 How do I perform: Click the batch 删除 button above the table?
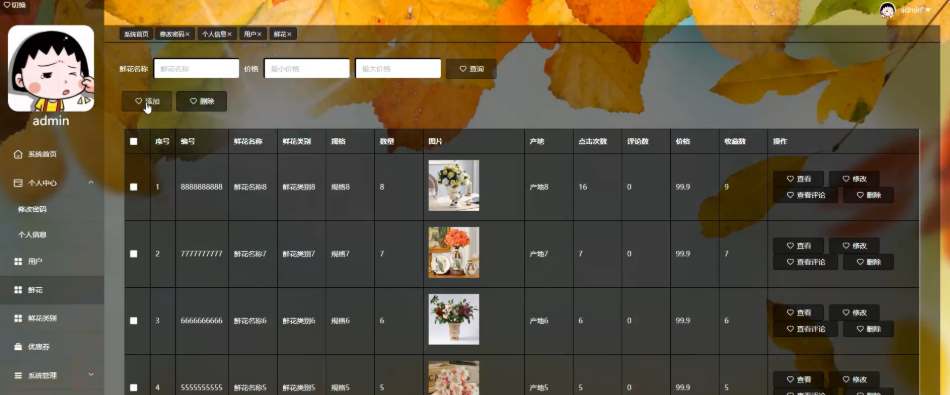[202, 101]
